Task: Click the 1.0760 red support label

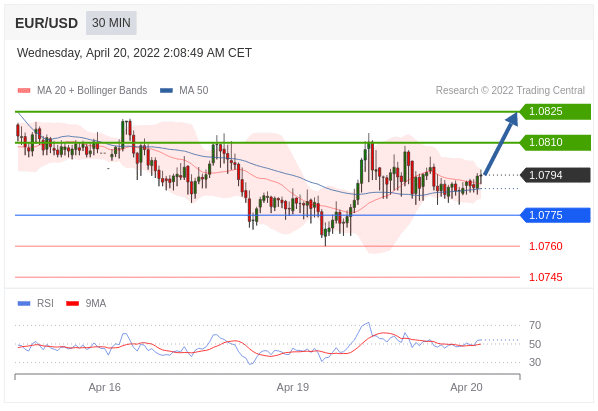Action: click(545, 246)
